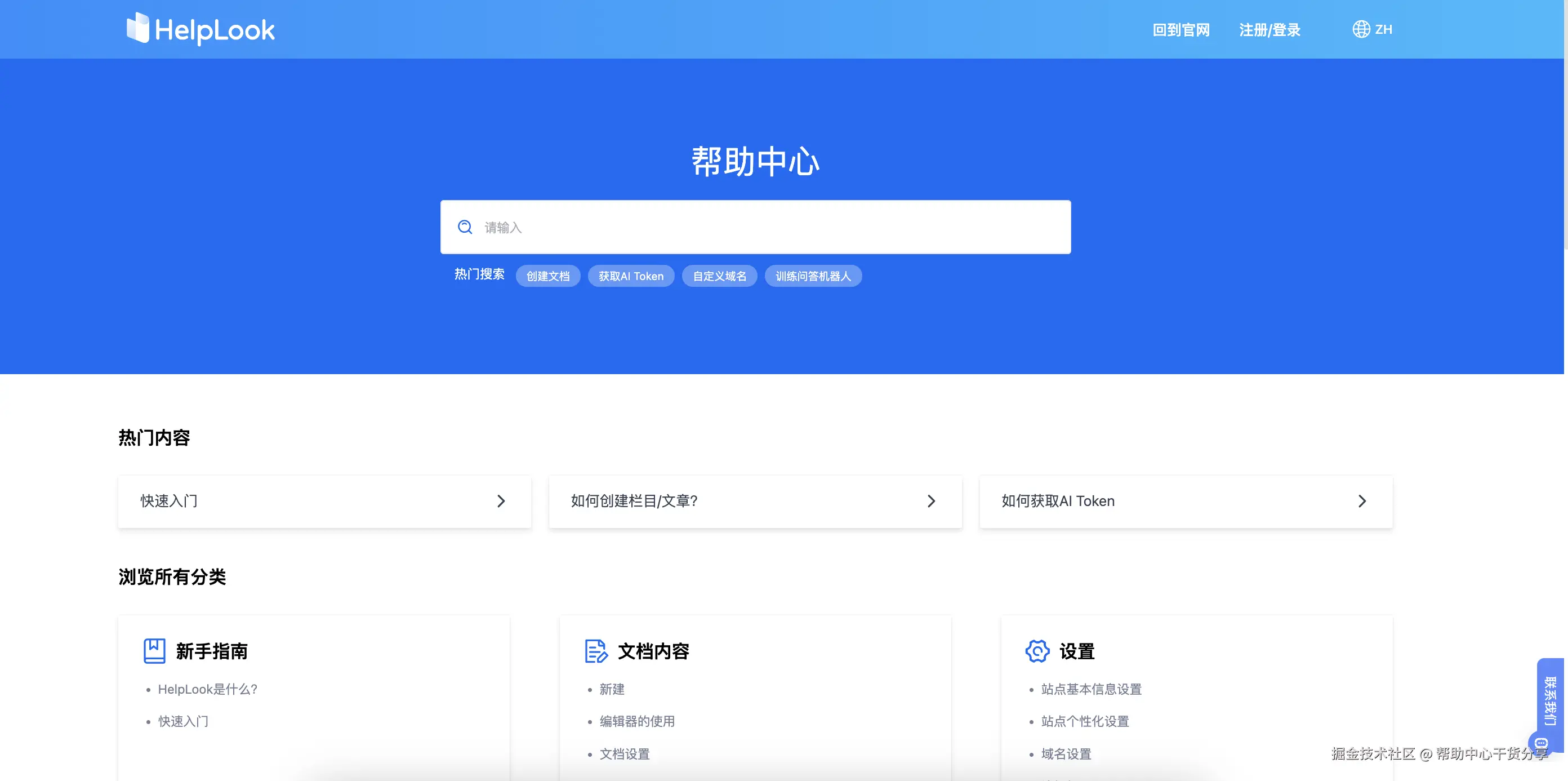Expand the 快速入门 card arrow
Image resolution: width=1568 pixels, height=781 pixels.
[x=501, y=501]
